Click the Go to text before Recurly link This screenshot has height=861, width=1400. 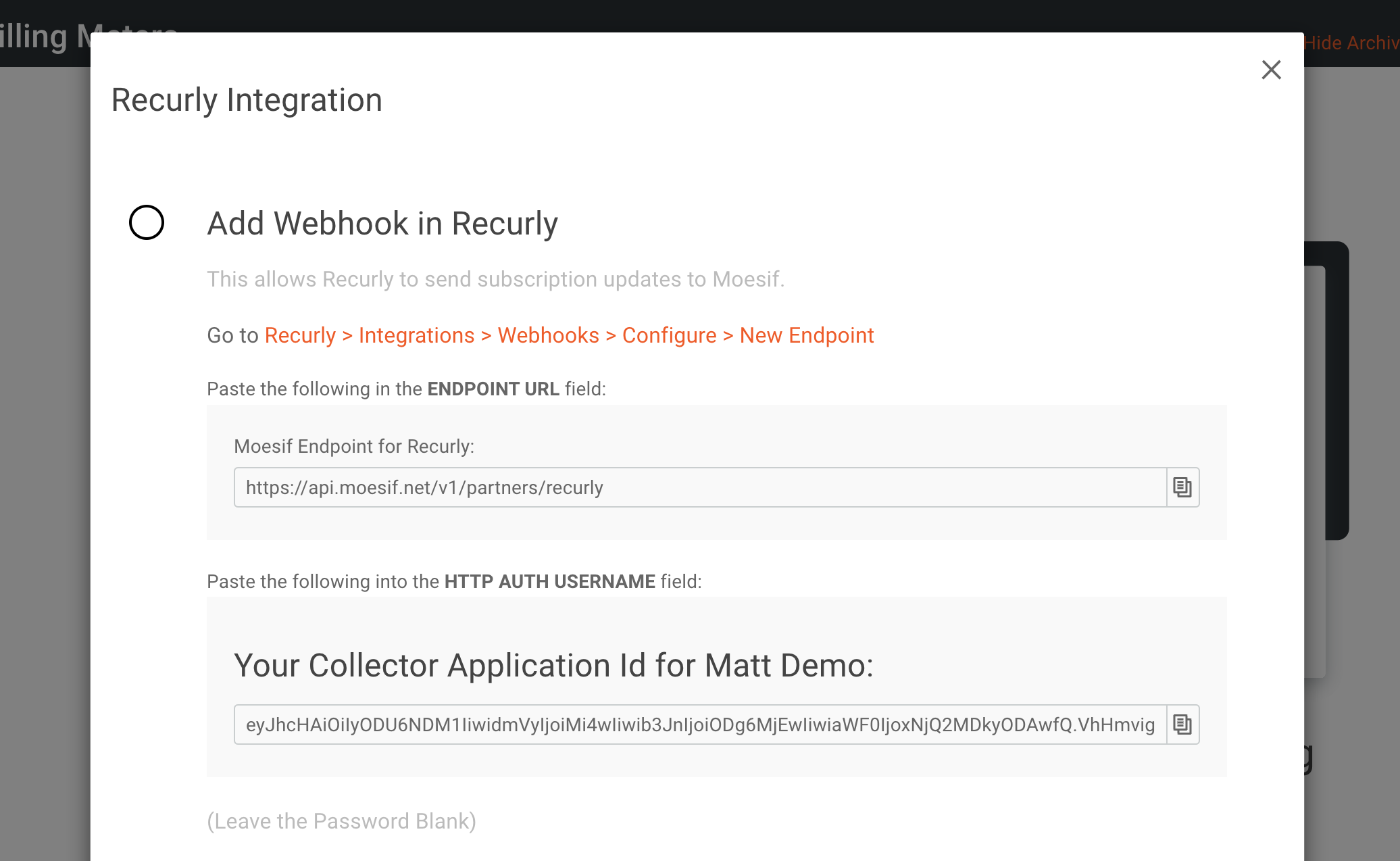point(232,335)
